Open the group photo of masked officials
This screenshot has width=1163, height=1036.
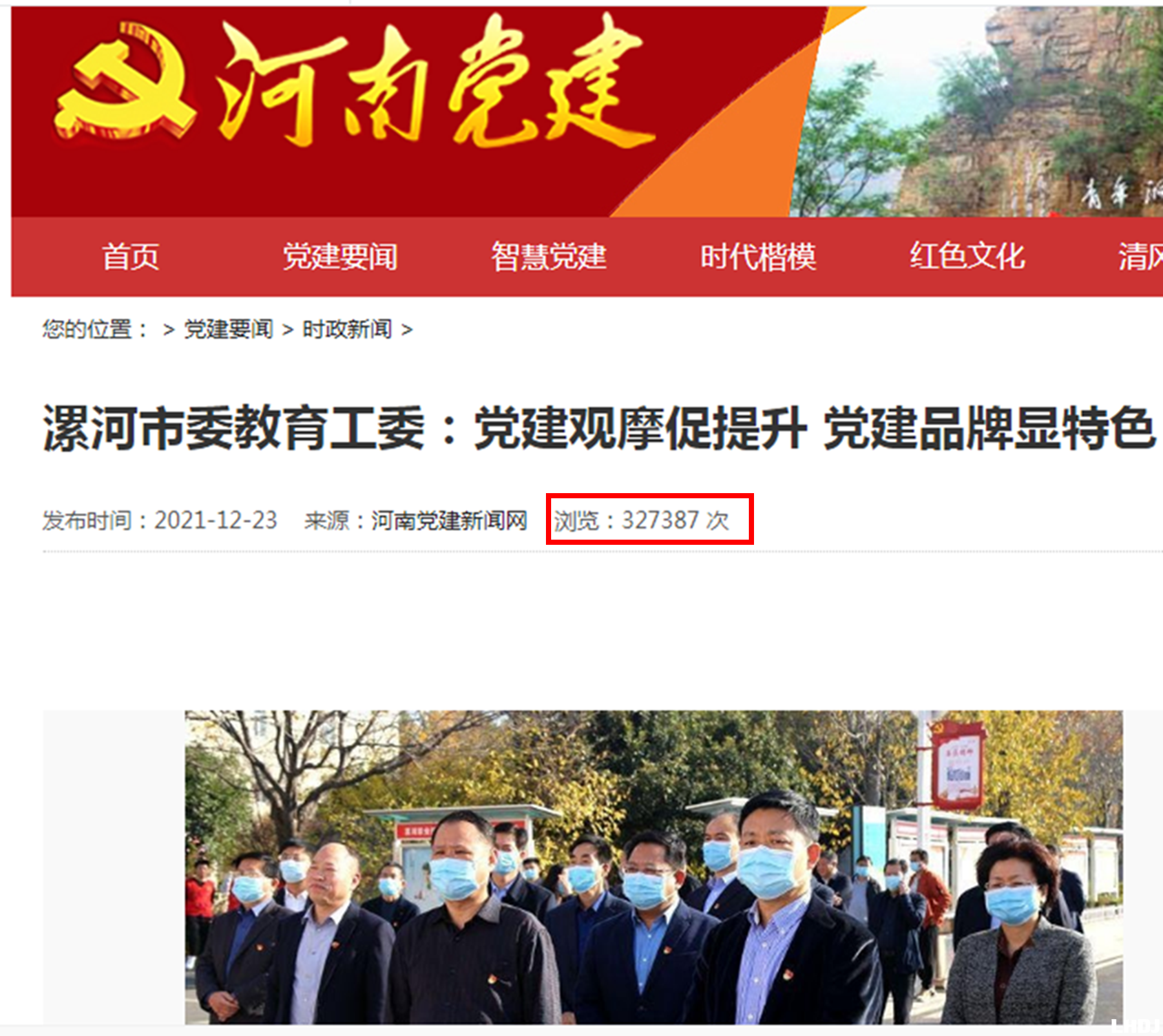pos(654,867)
